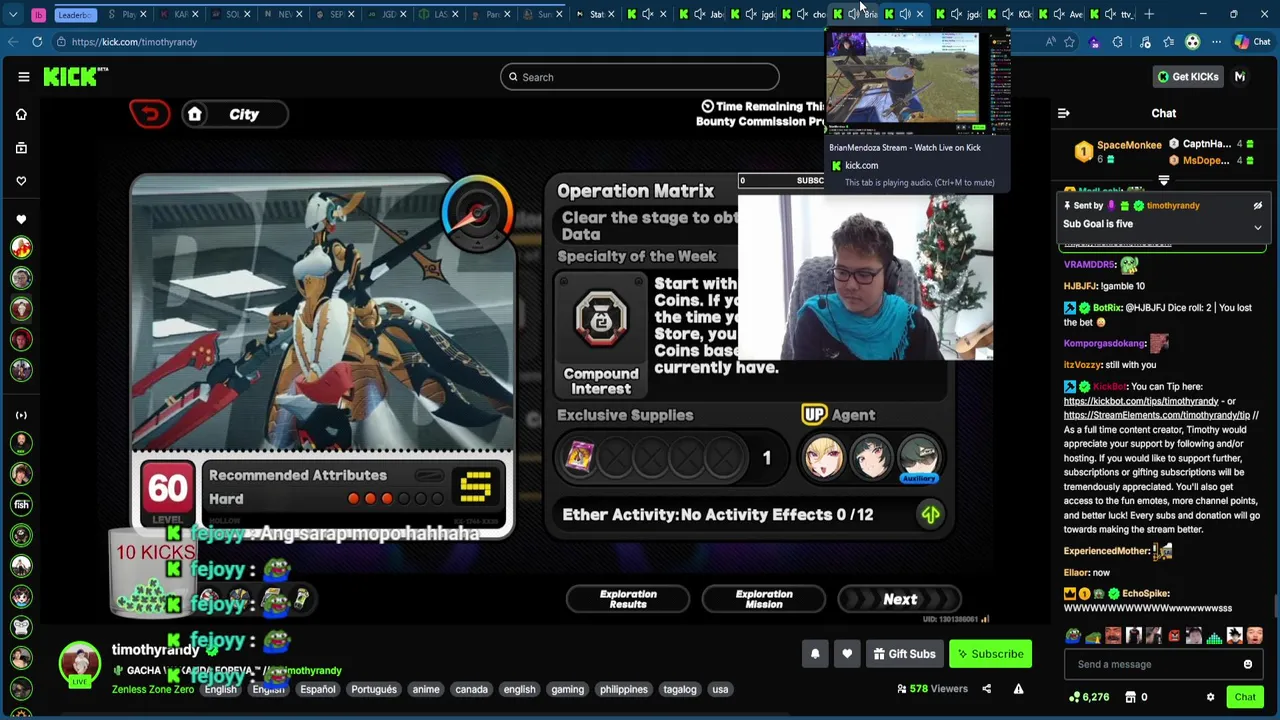This screenshot has height=720, width=1280.
Task: Open the kickbot tips link in chat
Action: point(1141,401)
